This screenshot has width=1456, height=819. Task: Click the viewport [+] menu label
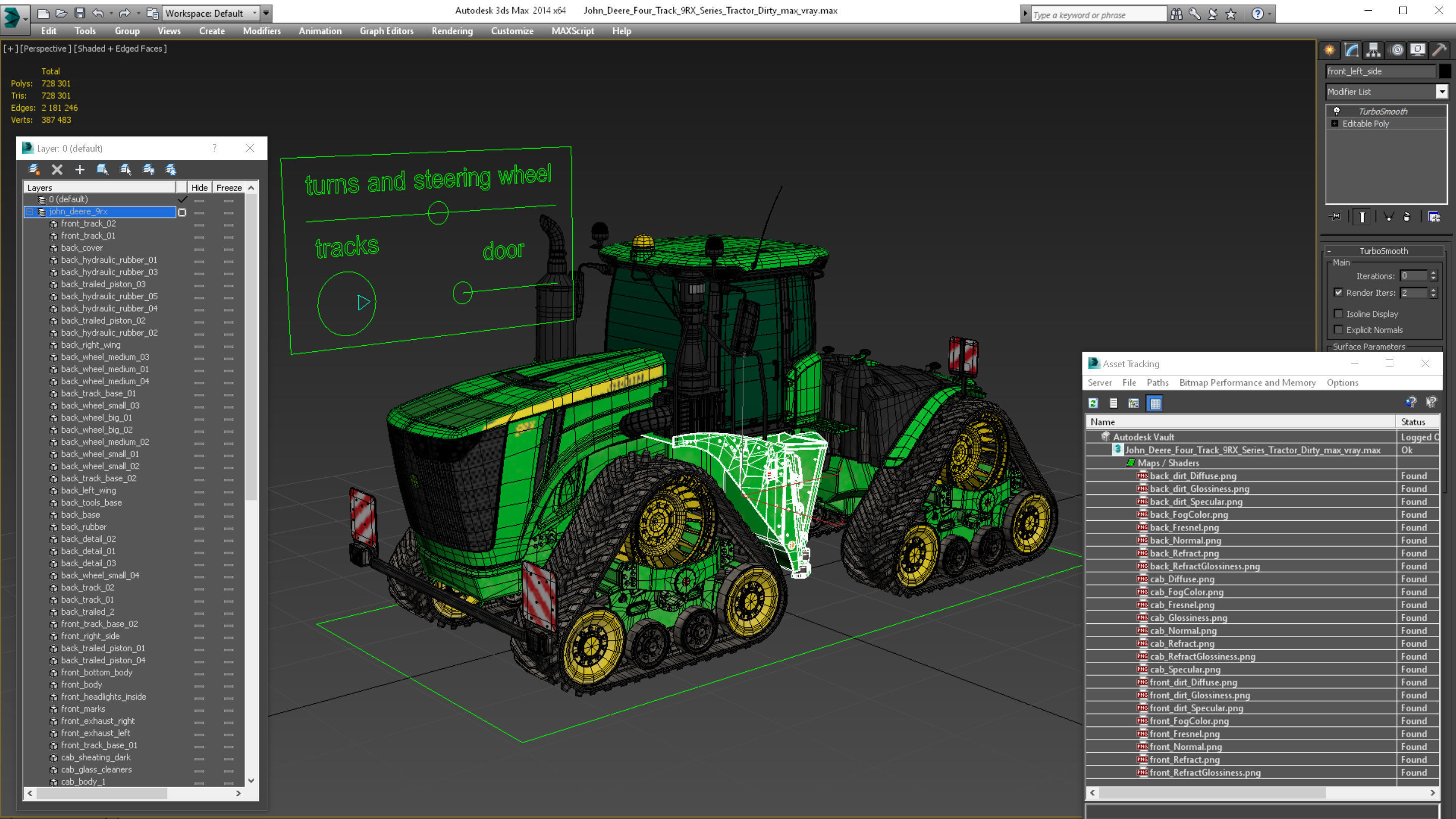(10, 49)
